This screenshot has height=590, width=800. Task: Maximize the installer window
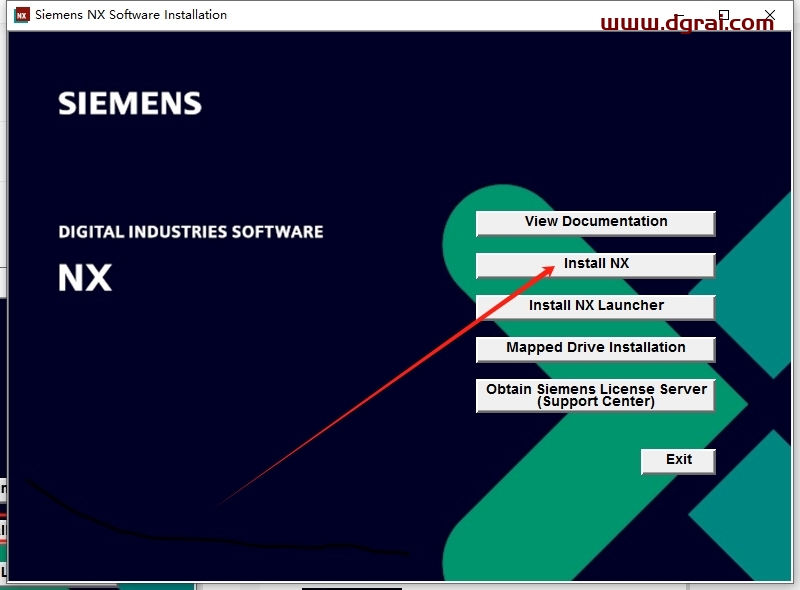(x=723, y=15)
